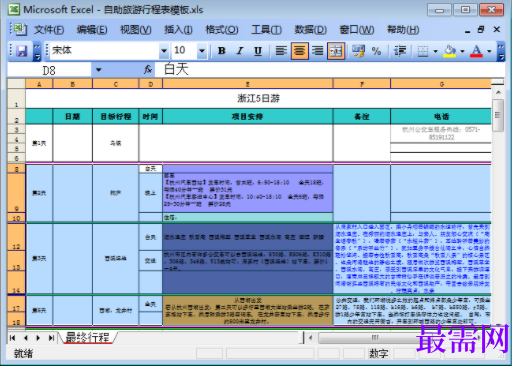Select column G header
Screen dimensions: 528x370
441,84
